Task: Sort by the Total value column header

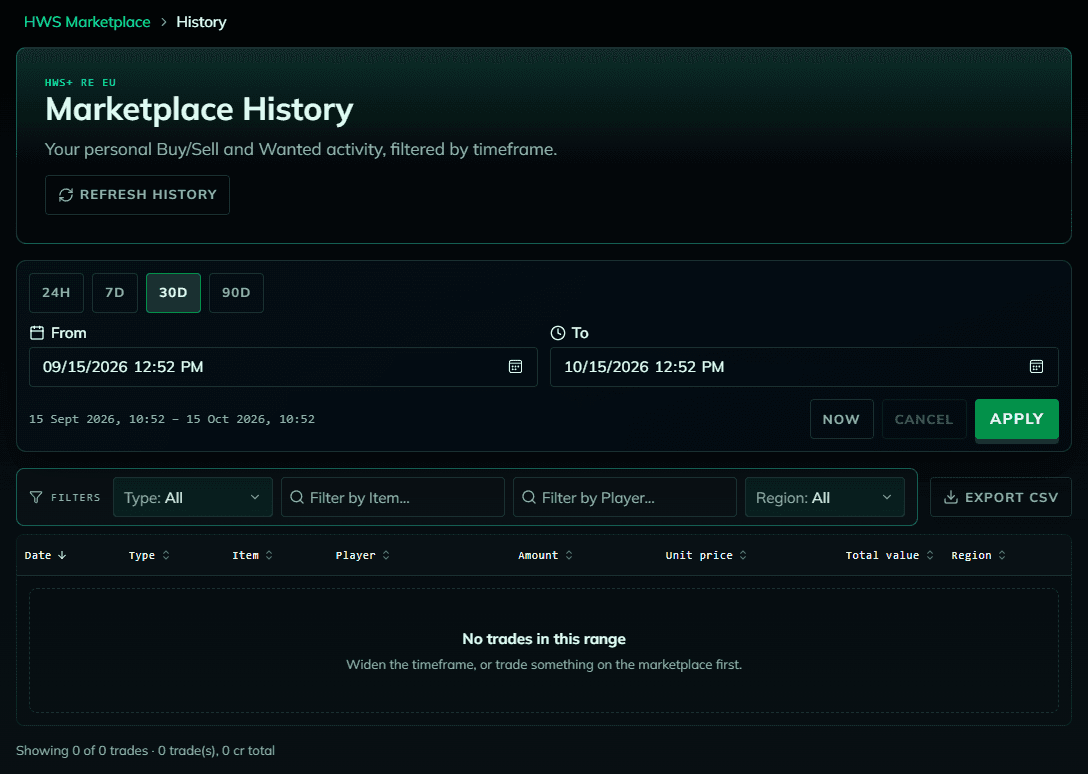Action: [x=890, y=555]
